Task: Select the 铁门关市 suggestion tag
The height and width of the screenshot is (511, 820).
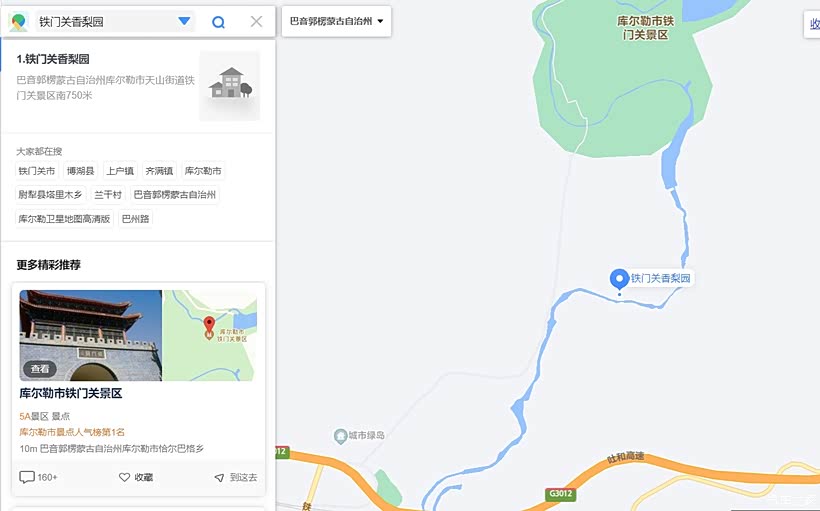Action: pyautogui.click(x=37, y=171)
